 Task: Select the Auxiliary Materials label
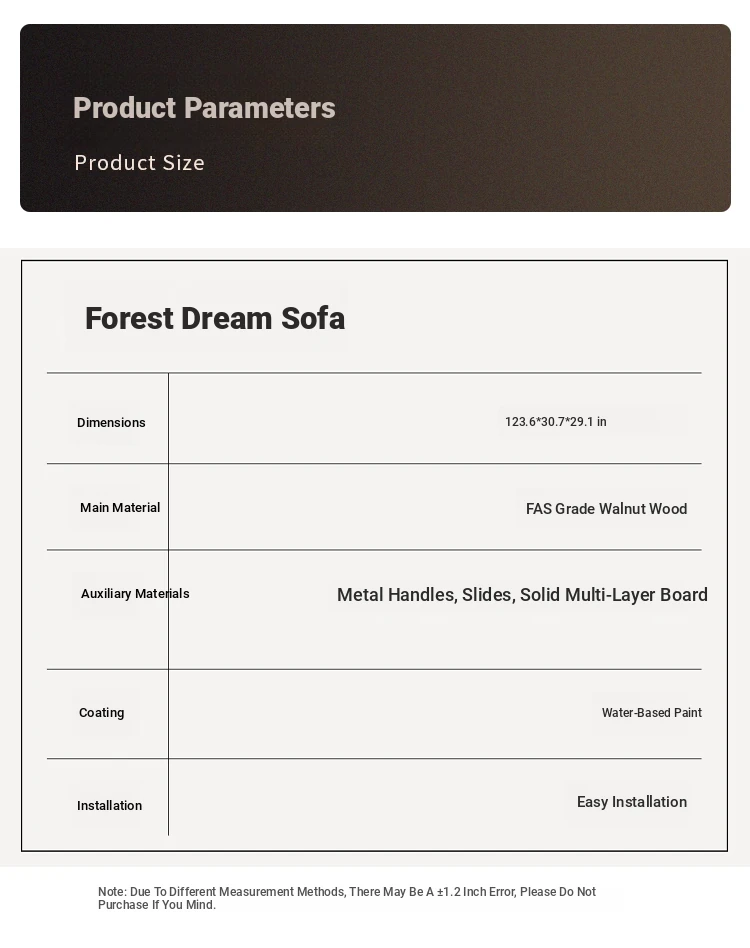[135, 594]
